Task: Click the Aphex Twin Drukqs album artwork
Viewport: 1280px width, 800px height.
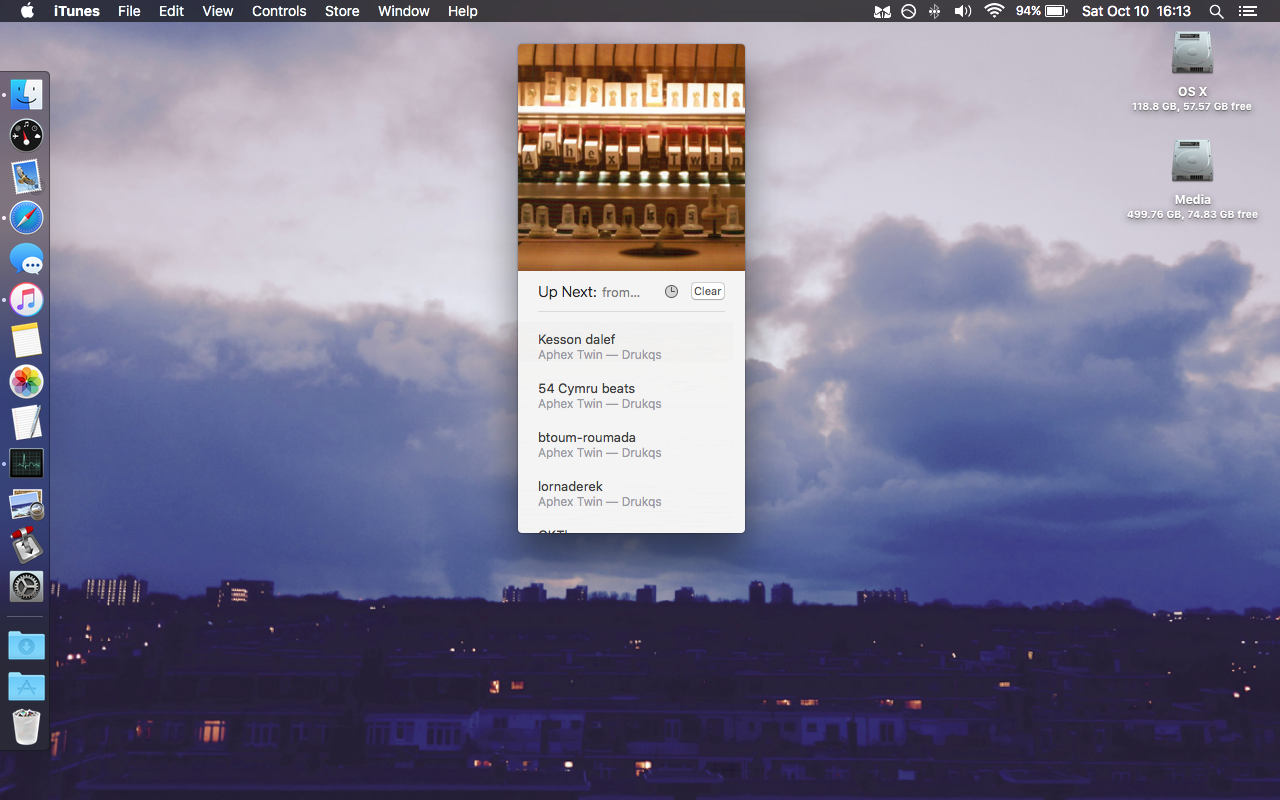Action: coord(631,157)
